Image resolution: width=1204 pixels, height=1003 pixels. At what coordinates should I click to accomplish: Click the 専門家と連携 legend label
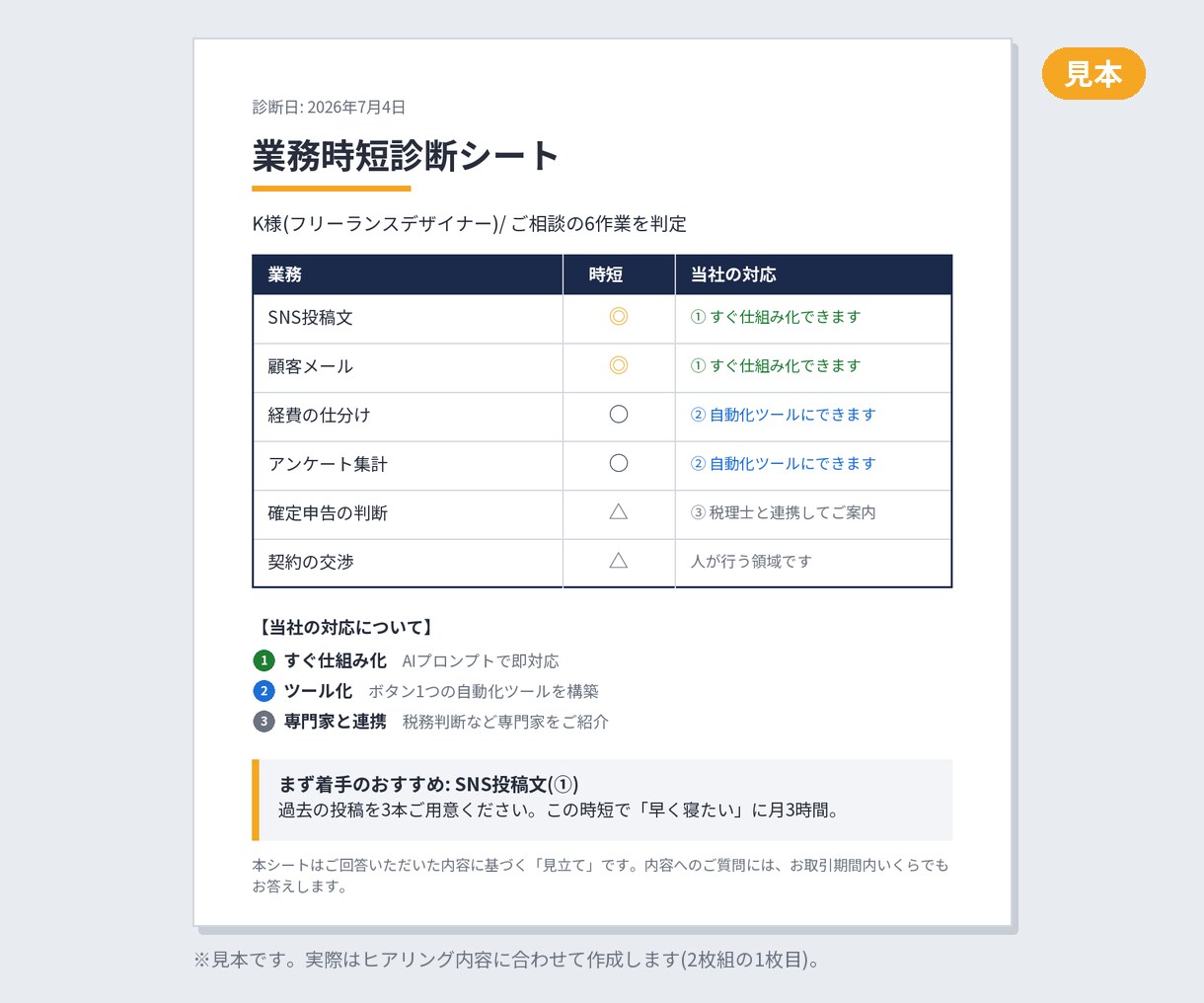point(336,722)
